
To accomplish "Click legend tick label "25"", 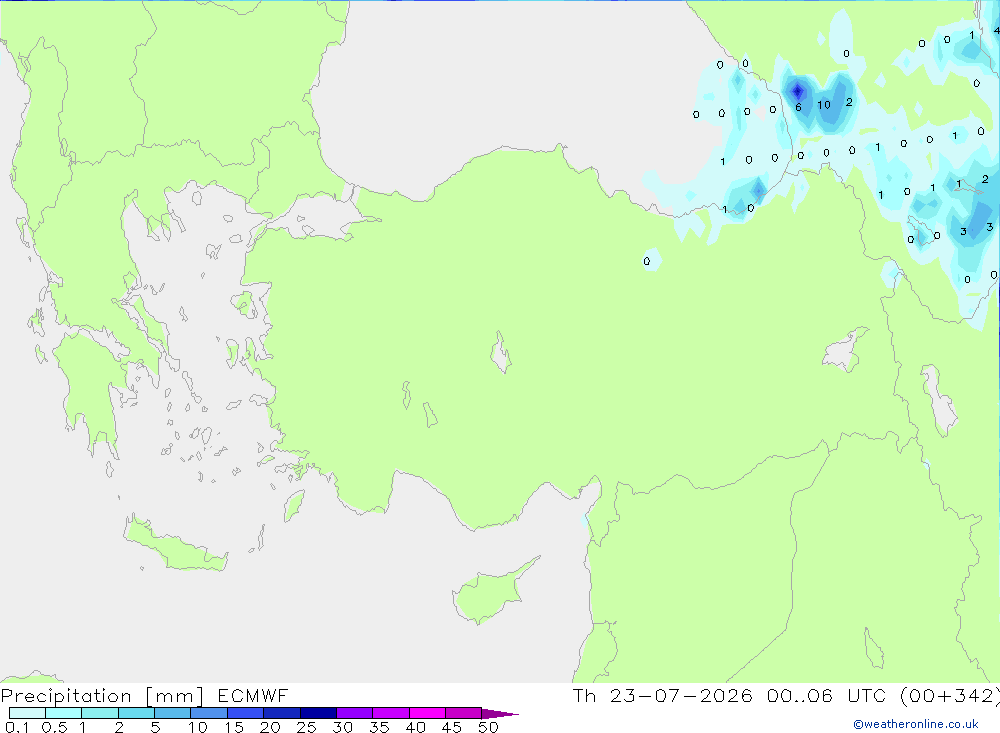I will point(307,727).
